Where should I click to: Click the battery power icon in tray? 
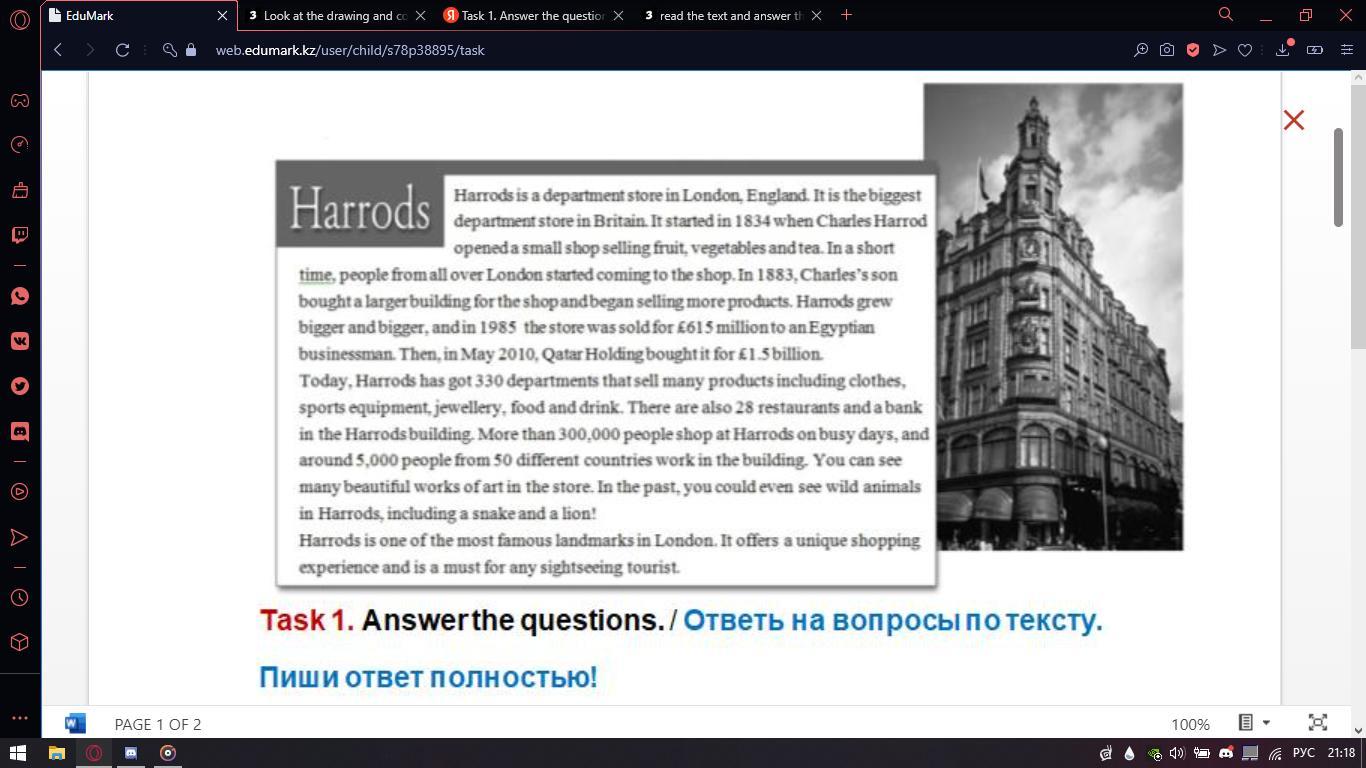coord(1201,753)
